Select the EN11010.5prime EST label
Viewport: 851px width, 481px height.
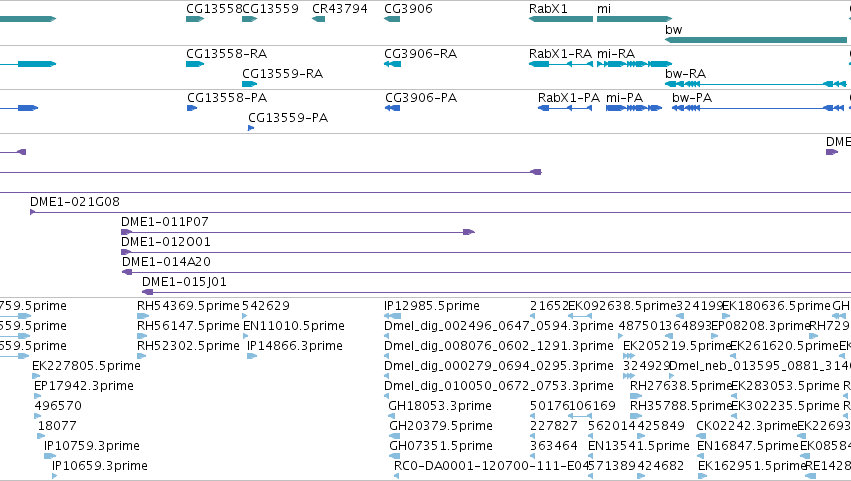(294, 326)
